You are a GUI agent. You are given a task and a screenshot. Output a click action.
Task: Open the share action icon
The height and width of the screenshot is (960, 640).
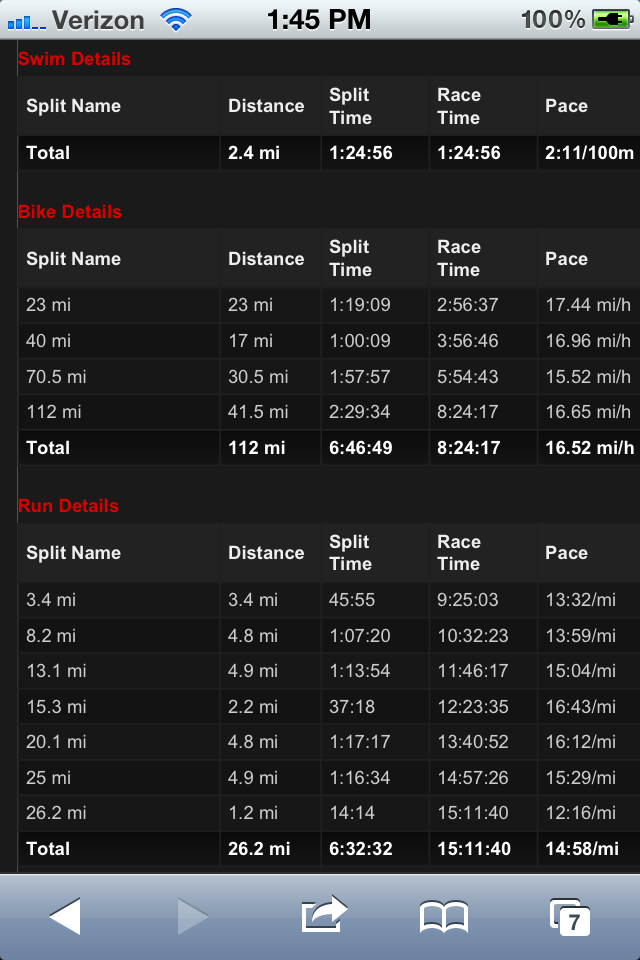(323, 915)
